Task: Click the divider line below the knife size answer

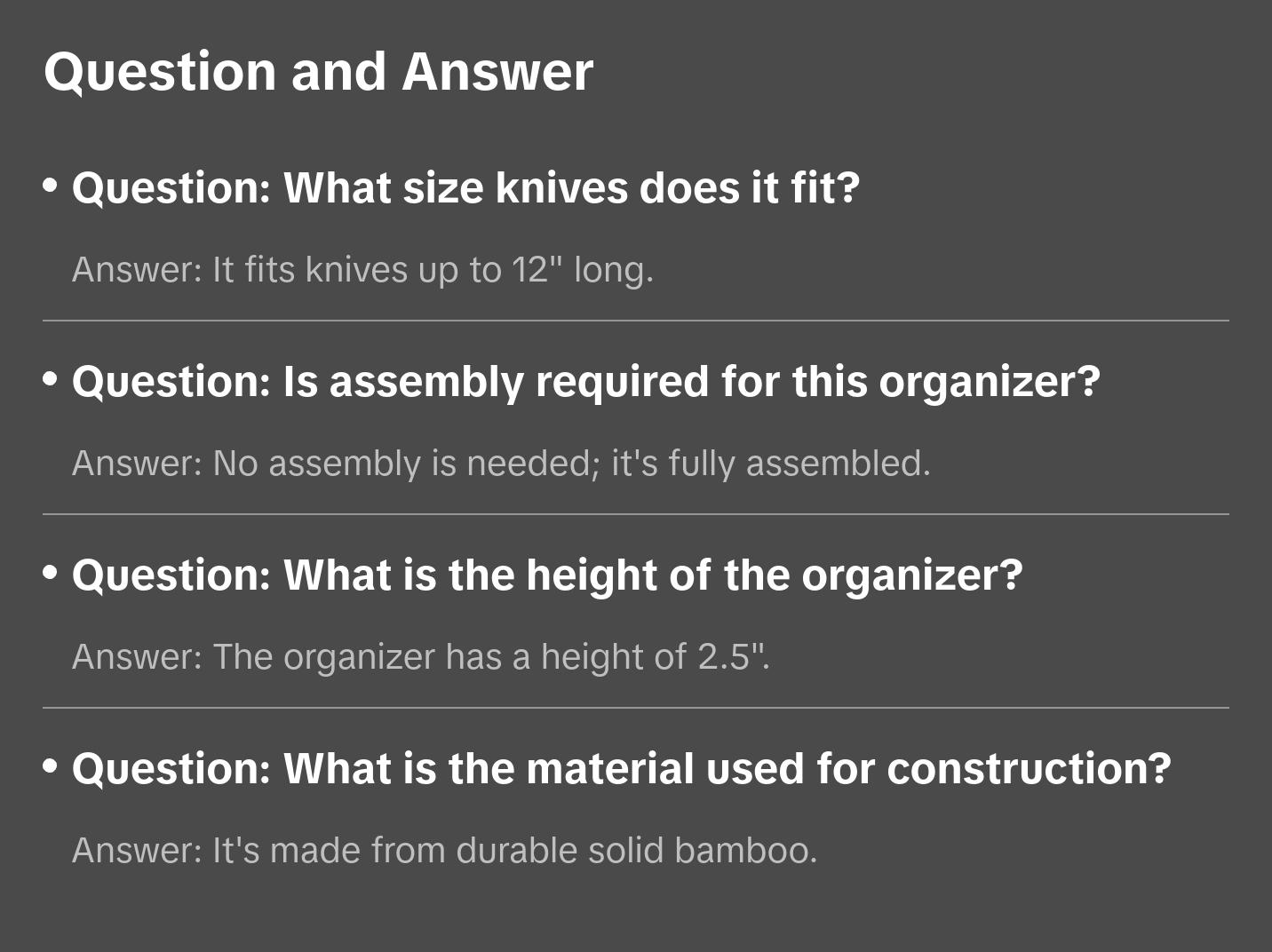Action: (636, 321)
